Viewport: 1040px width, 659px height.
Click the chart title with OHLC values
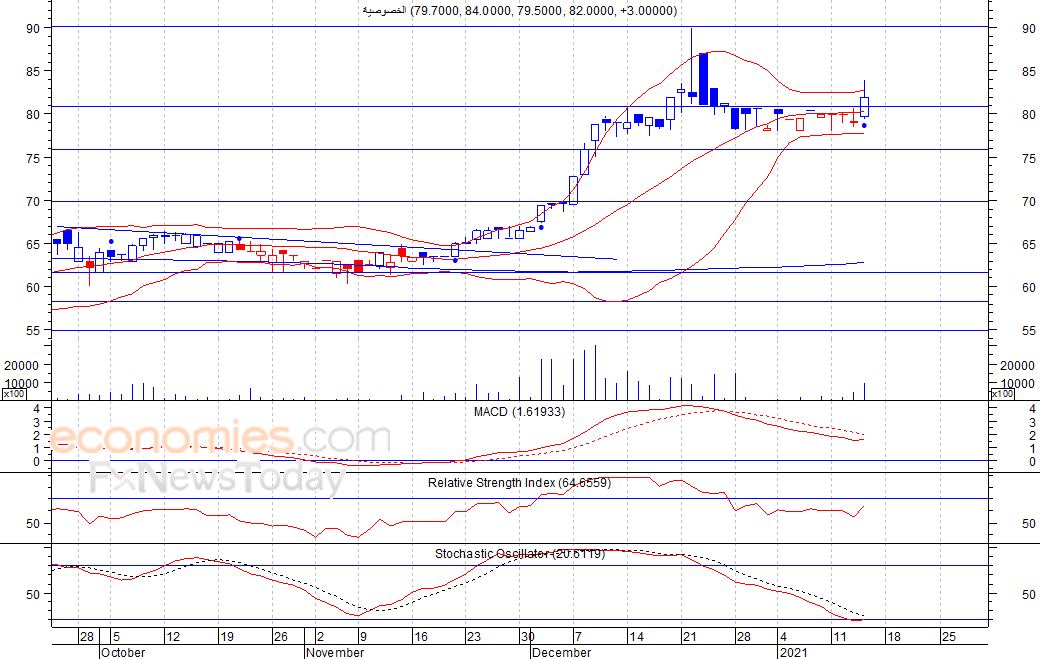[520, 11]
